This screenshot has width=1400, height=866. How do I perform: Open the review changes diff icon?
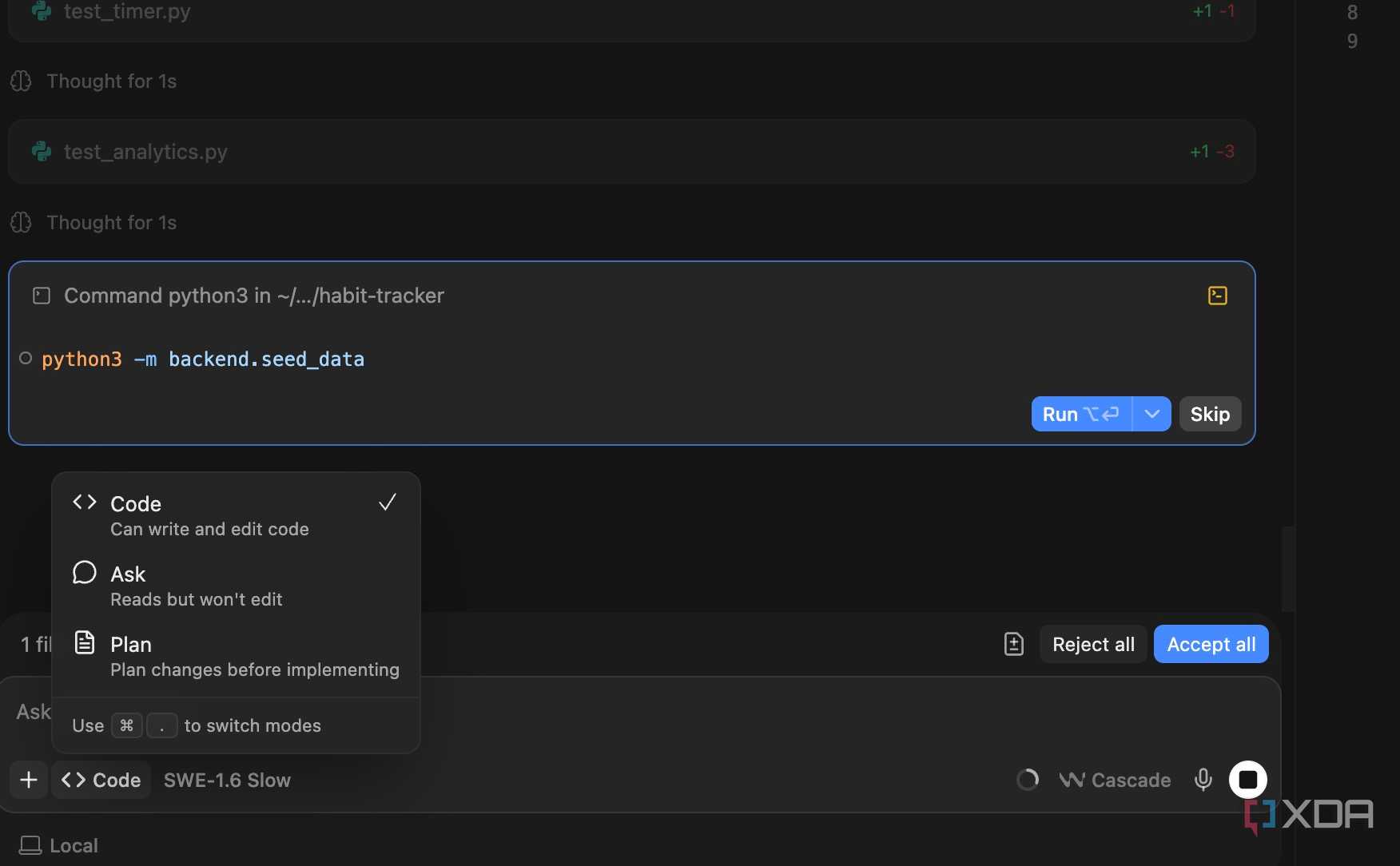pyautogui.click(x=1013, y=644)
